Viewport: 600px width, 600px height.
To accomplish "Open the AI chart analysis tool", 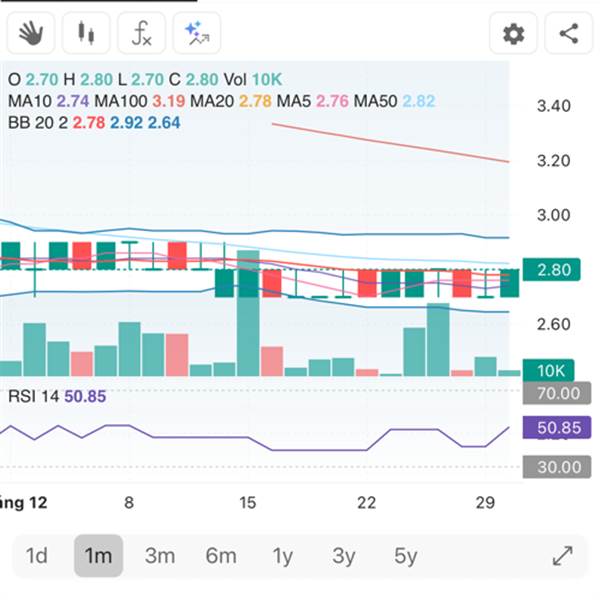I will tap(197, 34).
